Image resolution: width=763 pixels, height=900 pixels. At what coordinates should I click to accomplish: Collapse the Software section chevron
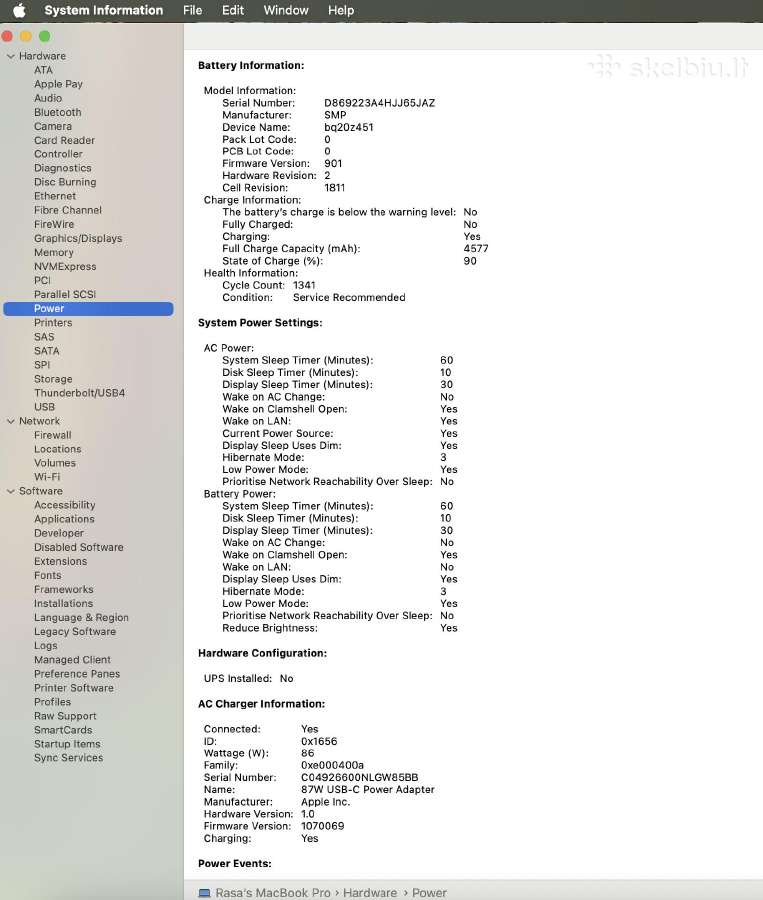(10, 491)
